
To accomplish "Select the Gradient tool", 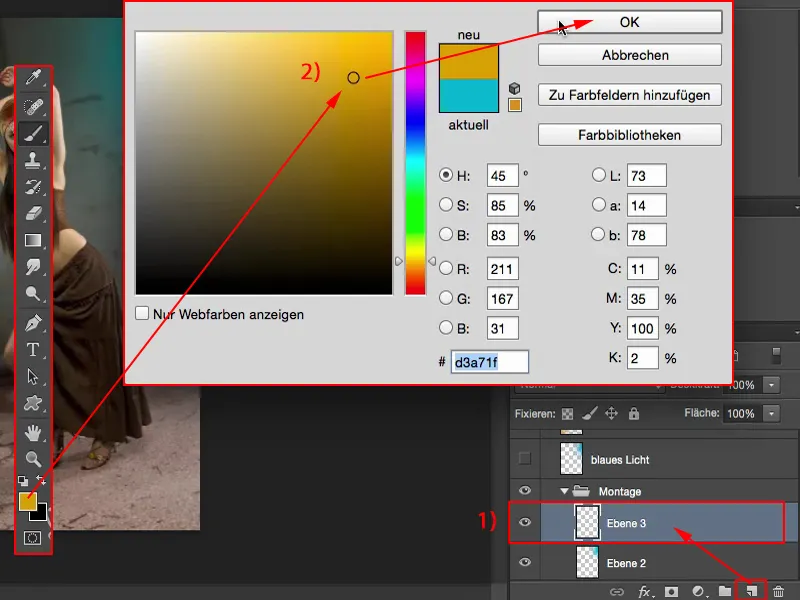I will tap(33, 240).
